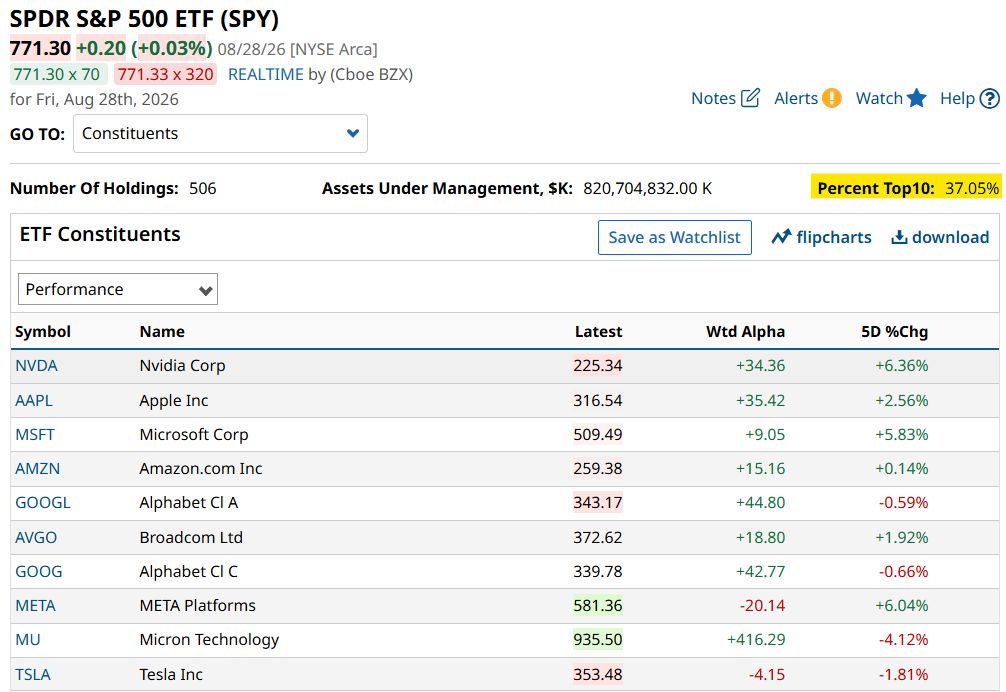Open the MSFT symbol link

click(35, 434)
